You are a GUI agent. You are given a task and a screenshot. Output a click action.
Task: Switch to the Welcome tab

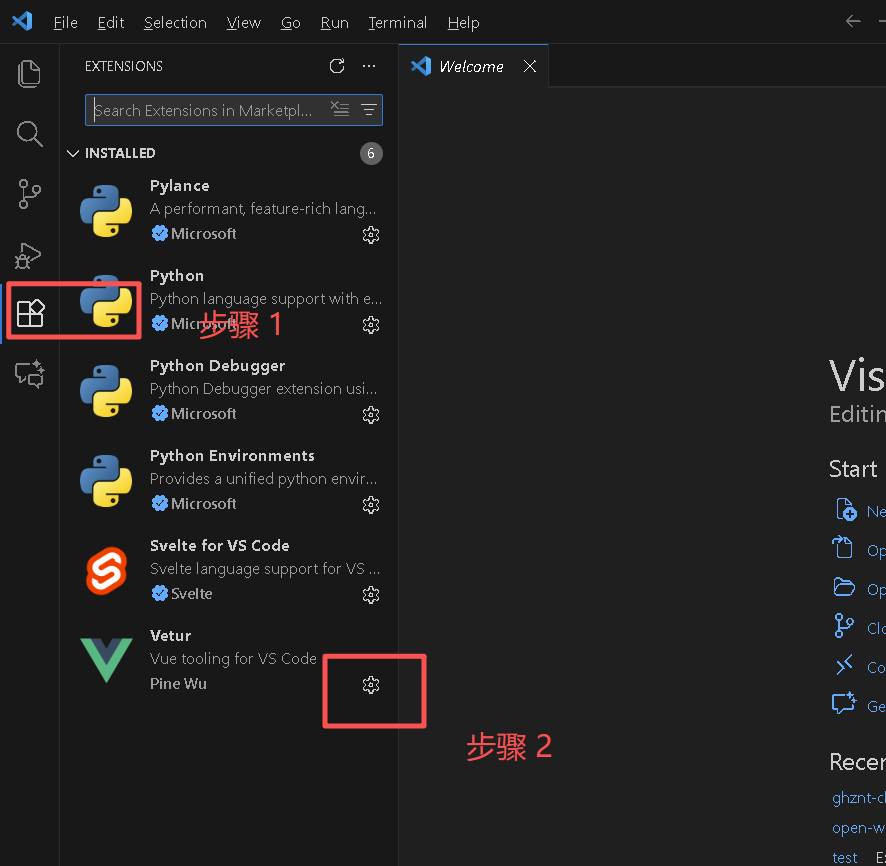click(x=471, y=67)
